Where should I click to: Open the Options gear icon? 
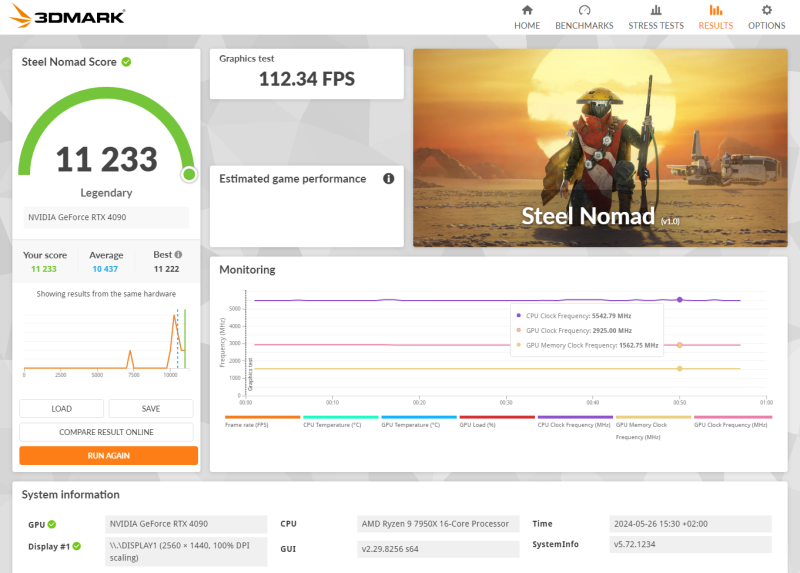coord(767,10)
